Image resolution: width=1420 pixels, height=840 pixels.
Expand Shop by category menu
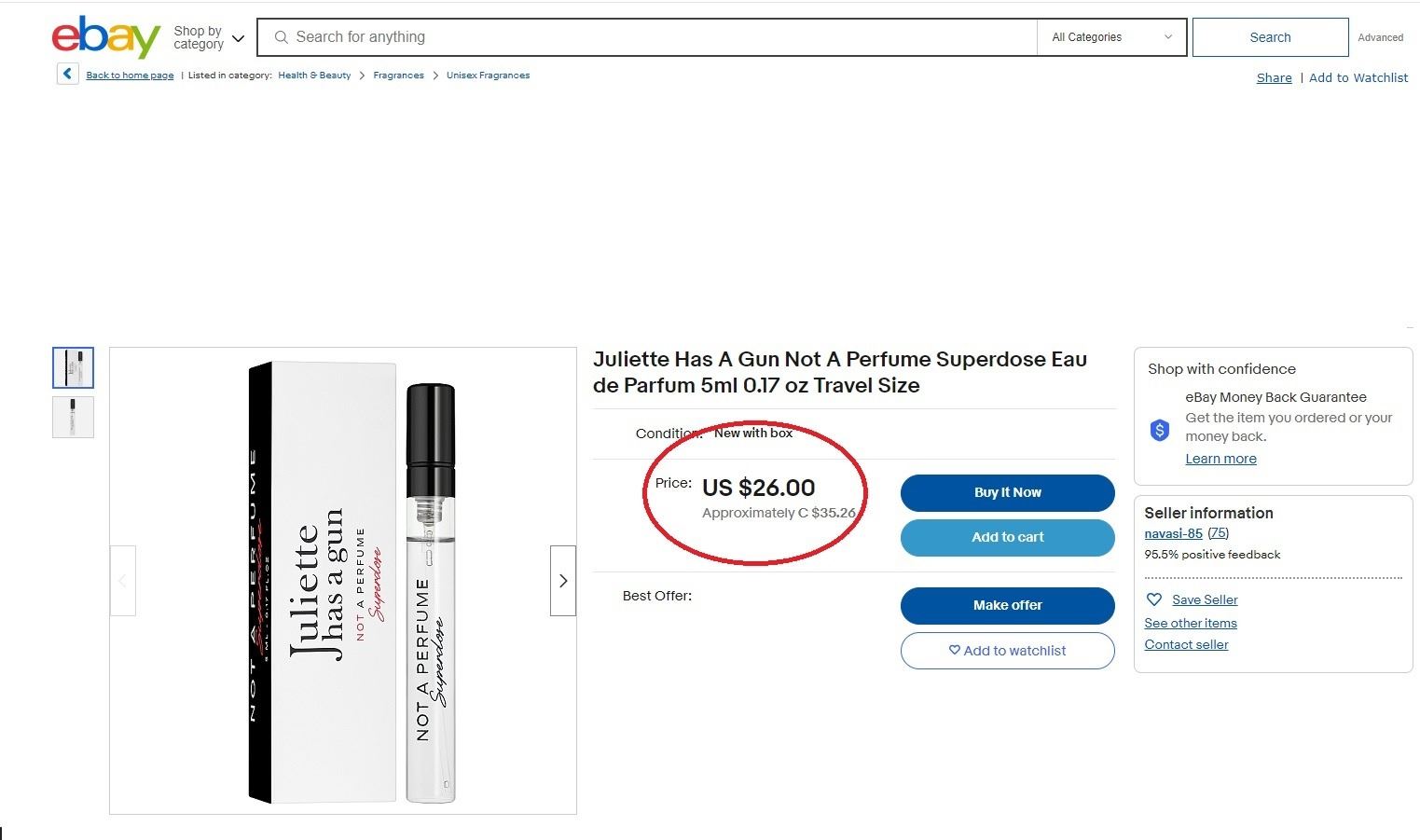click(209, 37)
